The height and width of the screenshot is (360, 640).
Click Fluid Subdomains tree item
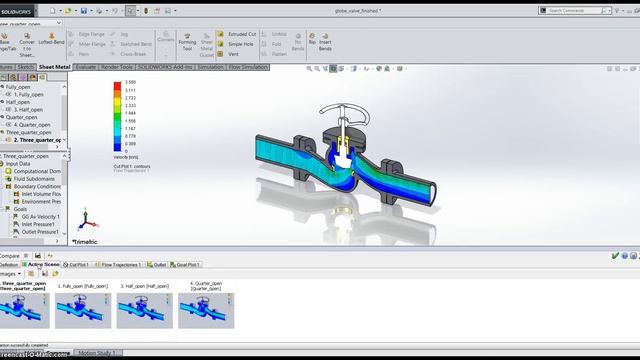pyautogui.click(x=30, y=179)
